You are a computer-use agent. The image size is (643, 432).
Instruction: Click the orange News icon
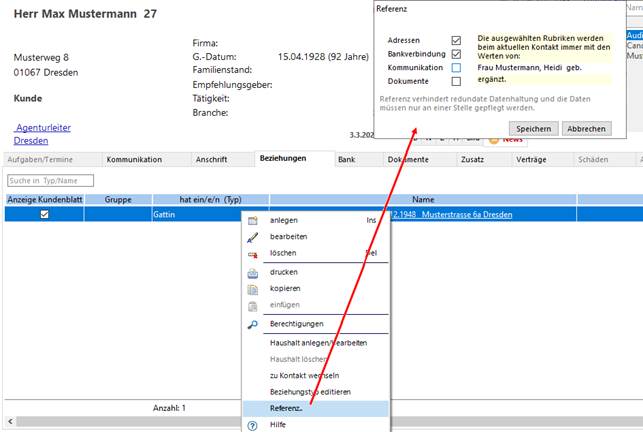point(494,140)
